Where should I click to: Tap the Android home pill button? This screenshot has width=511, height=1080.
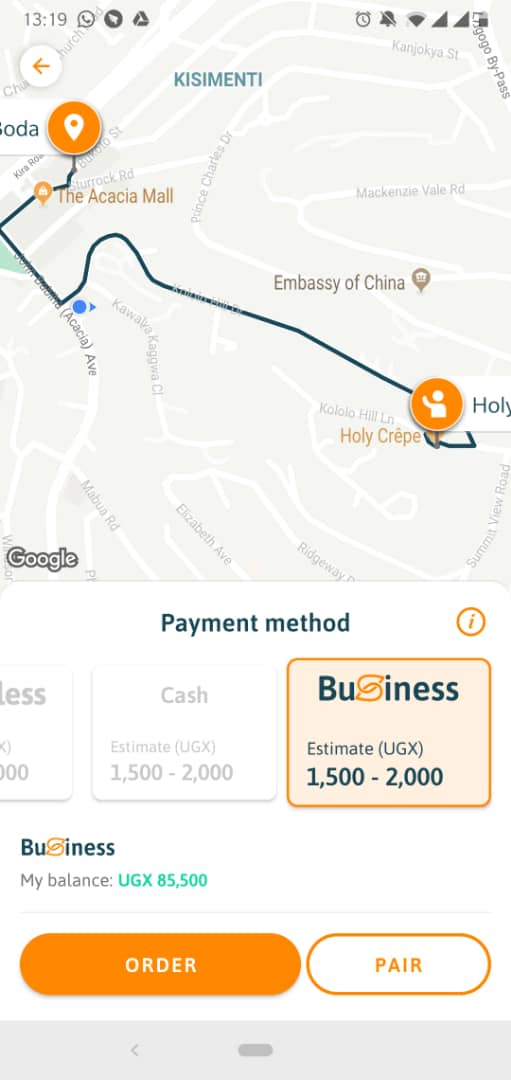[256, 1050]
